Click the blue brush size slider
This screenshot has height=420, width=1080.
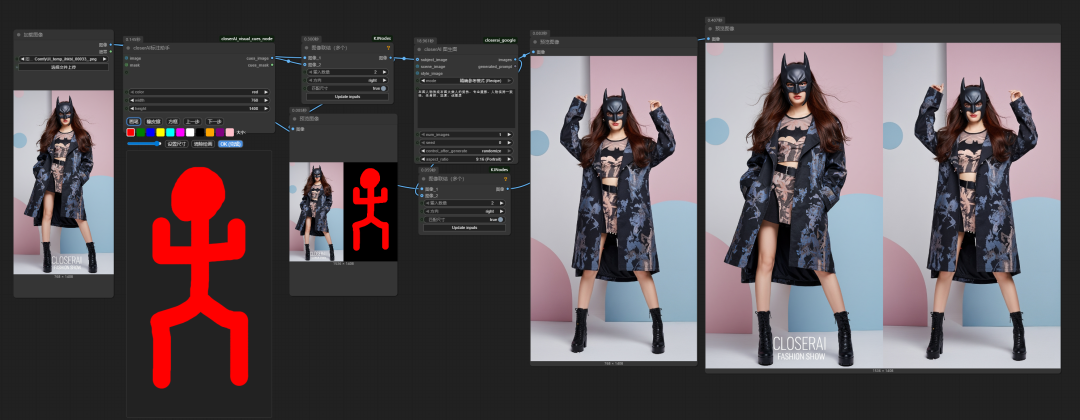(144, 144)
